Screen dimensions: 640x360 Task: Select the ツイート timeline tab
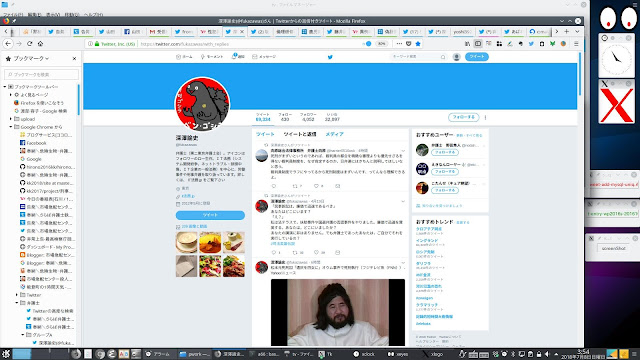point(265,134)
